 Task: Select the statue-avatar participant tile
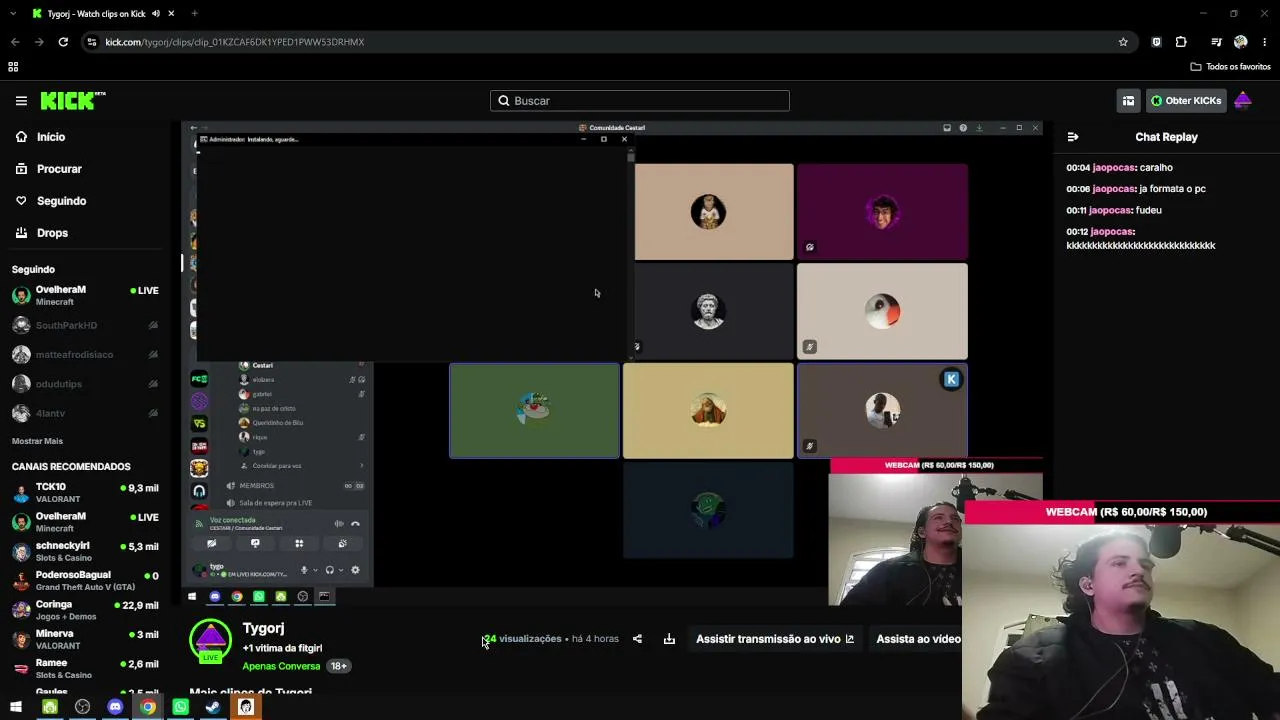708,311
